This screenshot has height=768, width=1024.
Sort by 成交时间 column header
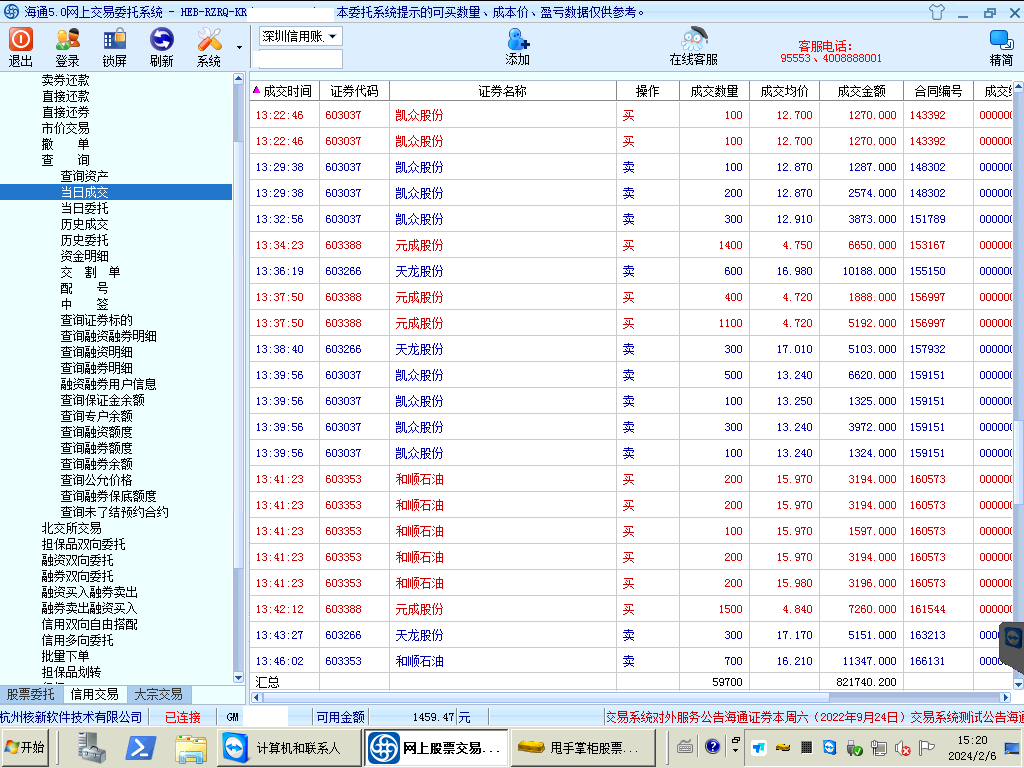tap(286, 91)
